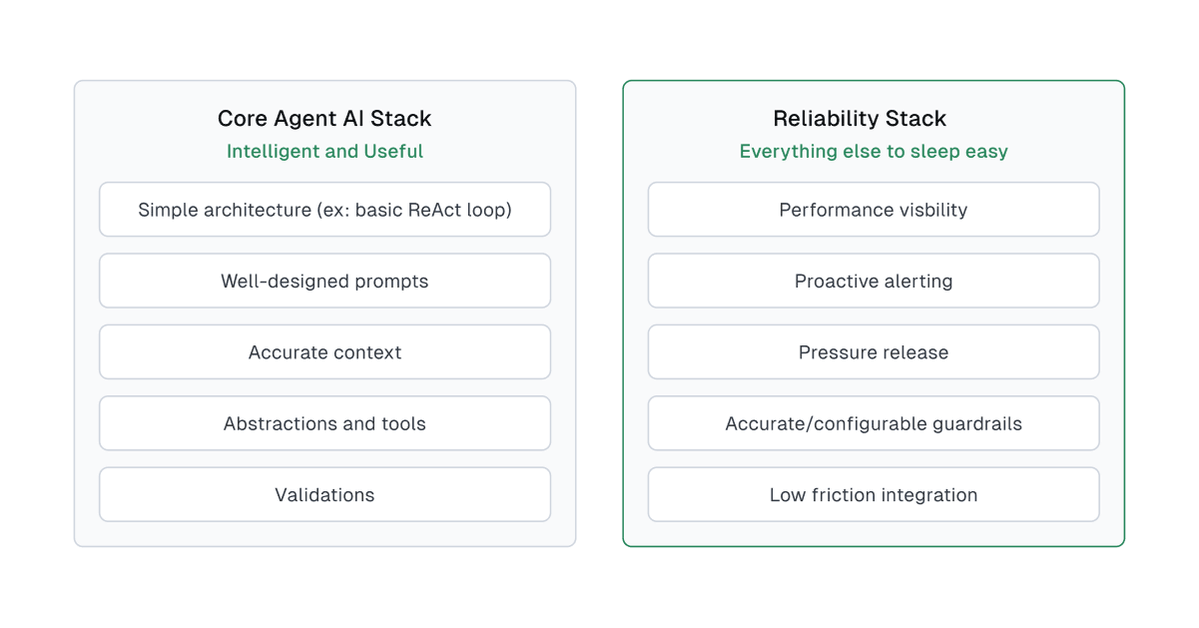Image resolution: width=1199 pixels, height=628 pixels.
Task: Select the green Intelligent and Useful subtitle
Action: (x=324, y=151)
